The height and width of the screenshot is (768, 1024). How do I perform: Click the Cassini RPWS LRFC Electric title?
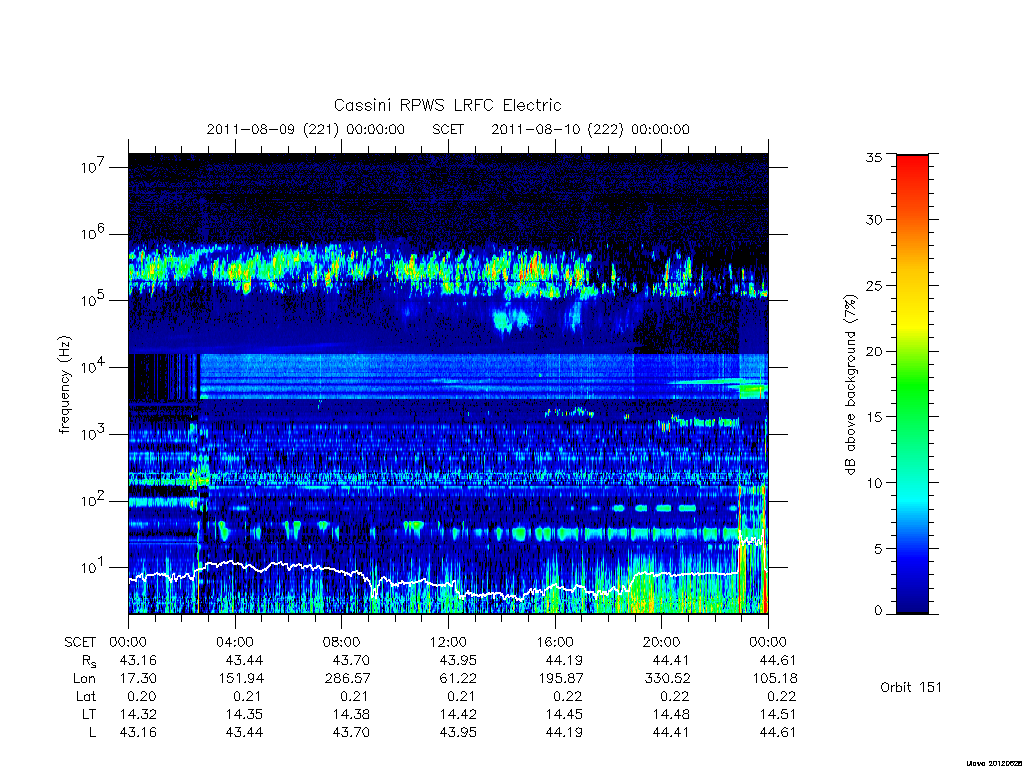pyautogui.click(x=447, y=105)
